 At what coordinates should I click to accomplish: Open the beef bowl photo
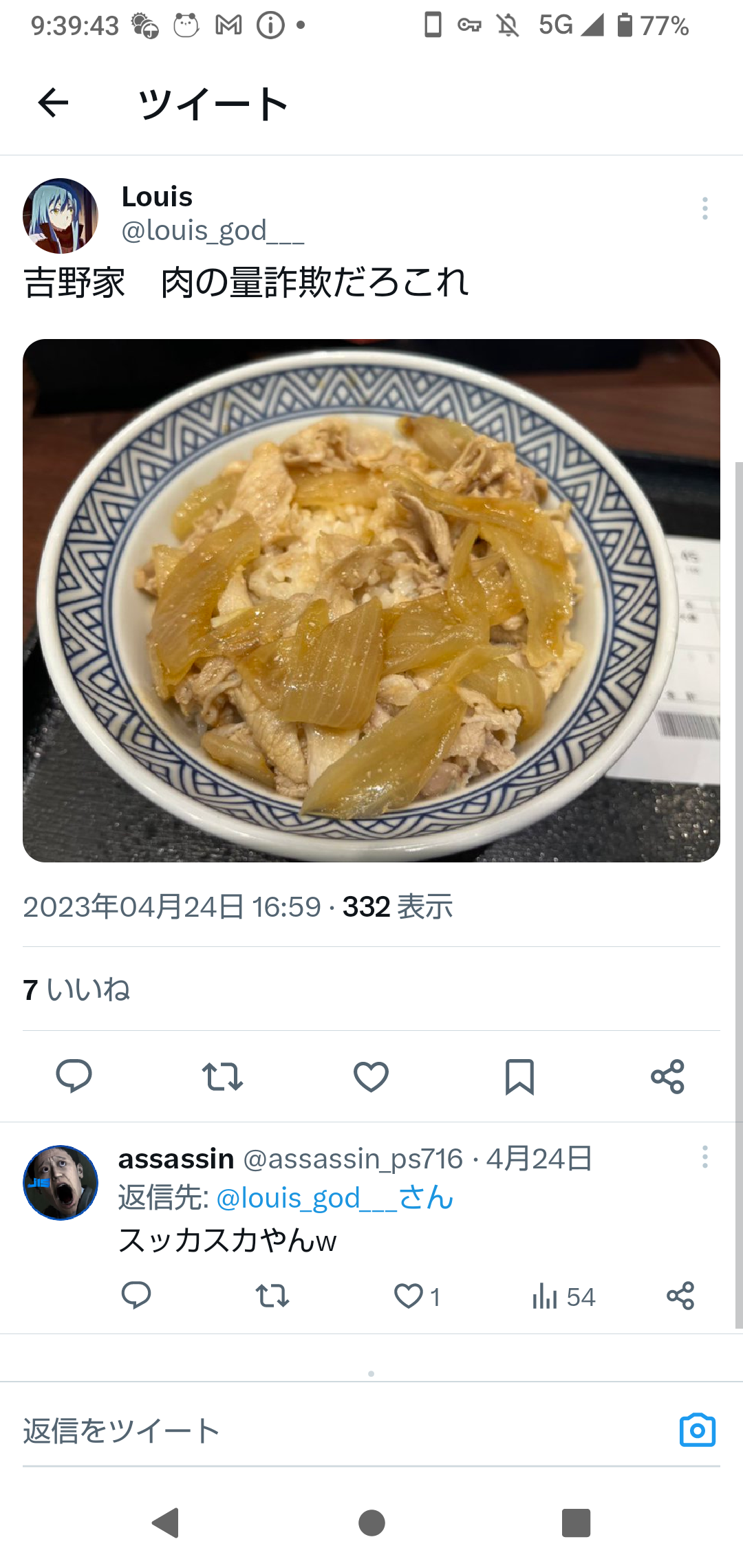371,600
